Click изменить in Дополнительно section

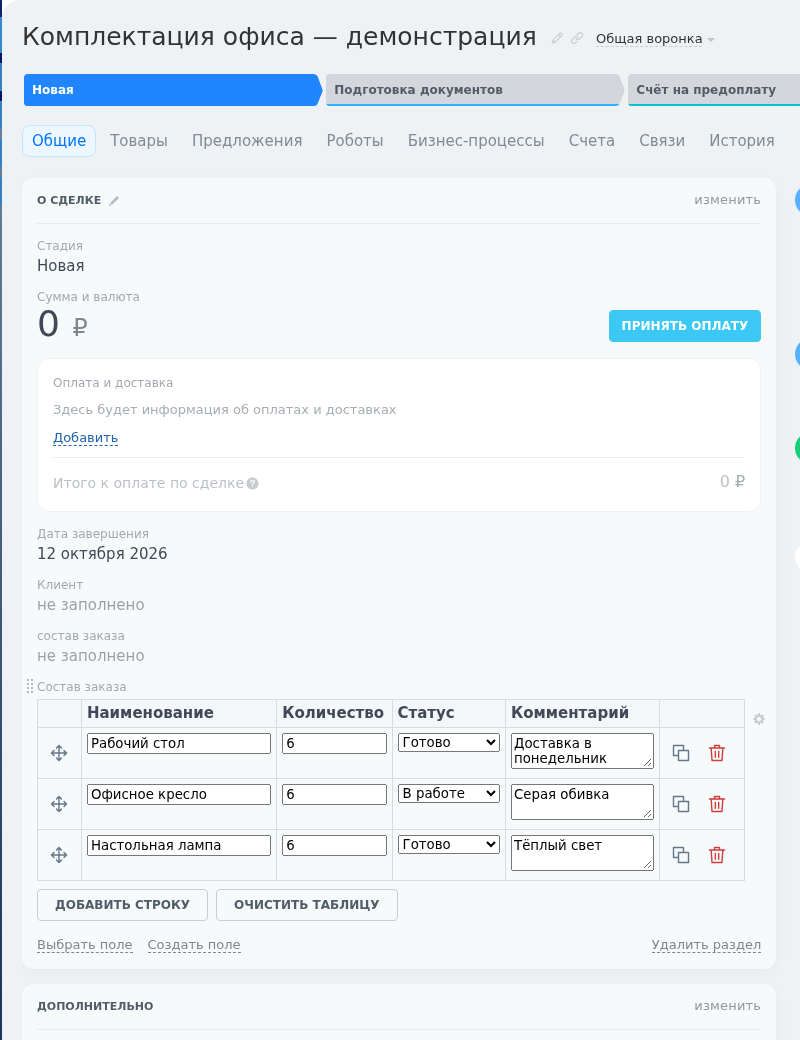coord(727,1006)
